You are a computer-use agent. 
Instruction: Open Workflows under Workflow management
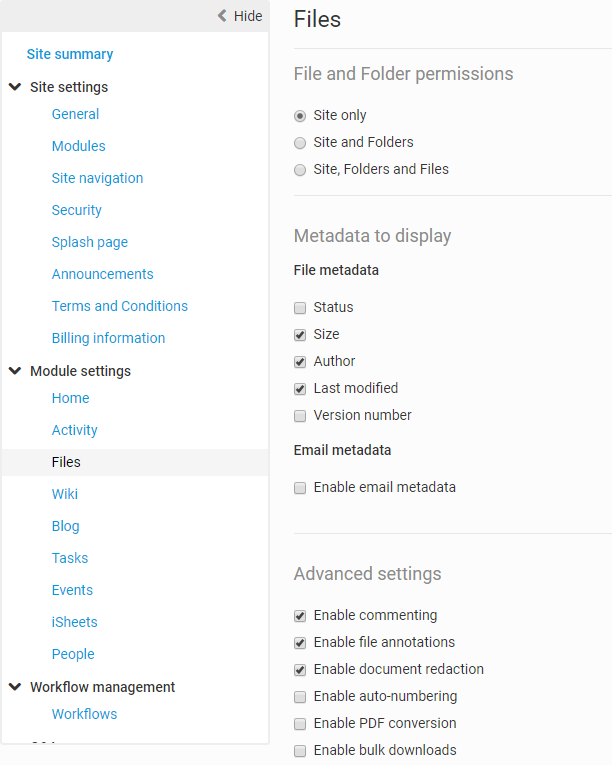[x=85, y=714]
